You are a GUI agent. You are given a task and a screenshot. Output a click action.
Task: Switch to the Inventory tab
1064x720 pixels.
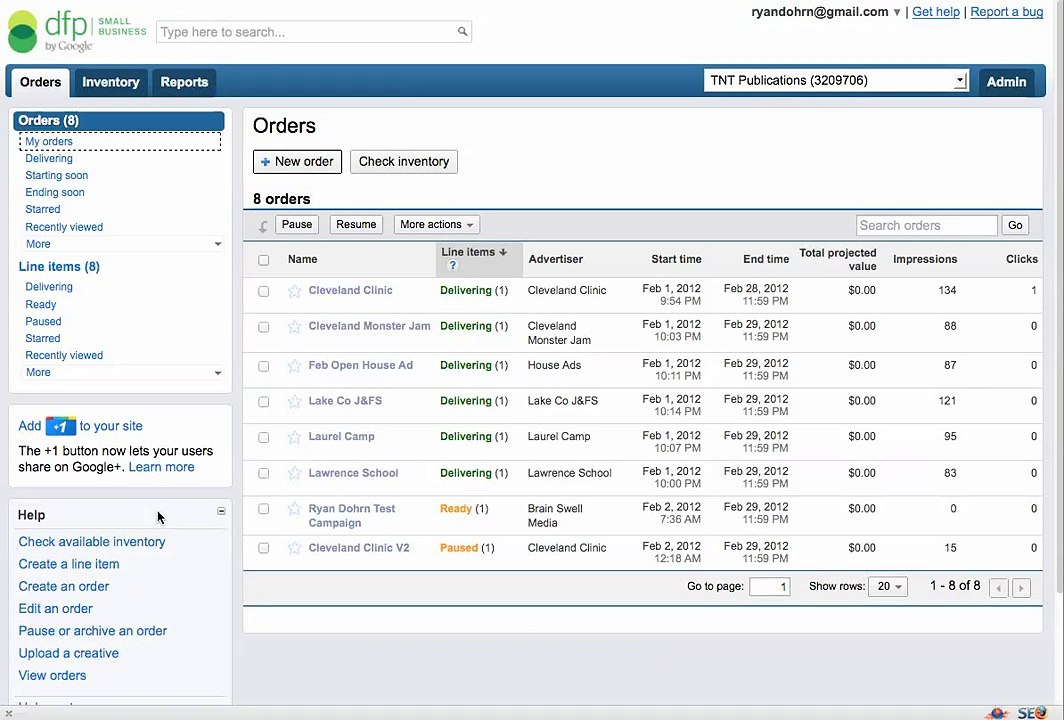click(111, 82)
